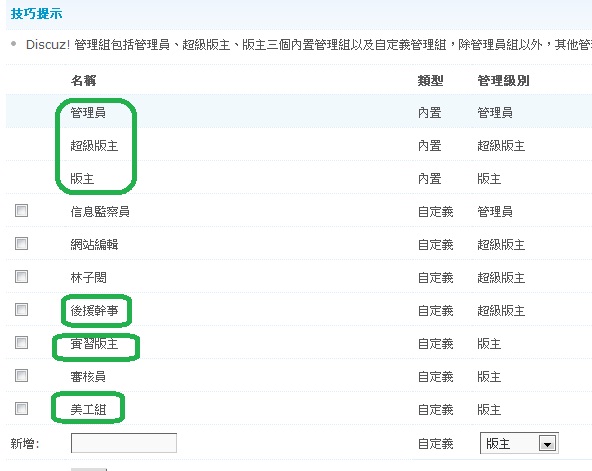The image size is (592, 471).
Task: Open the 版主 management level dropdown
Action: pos(519,443)
